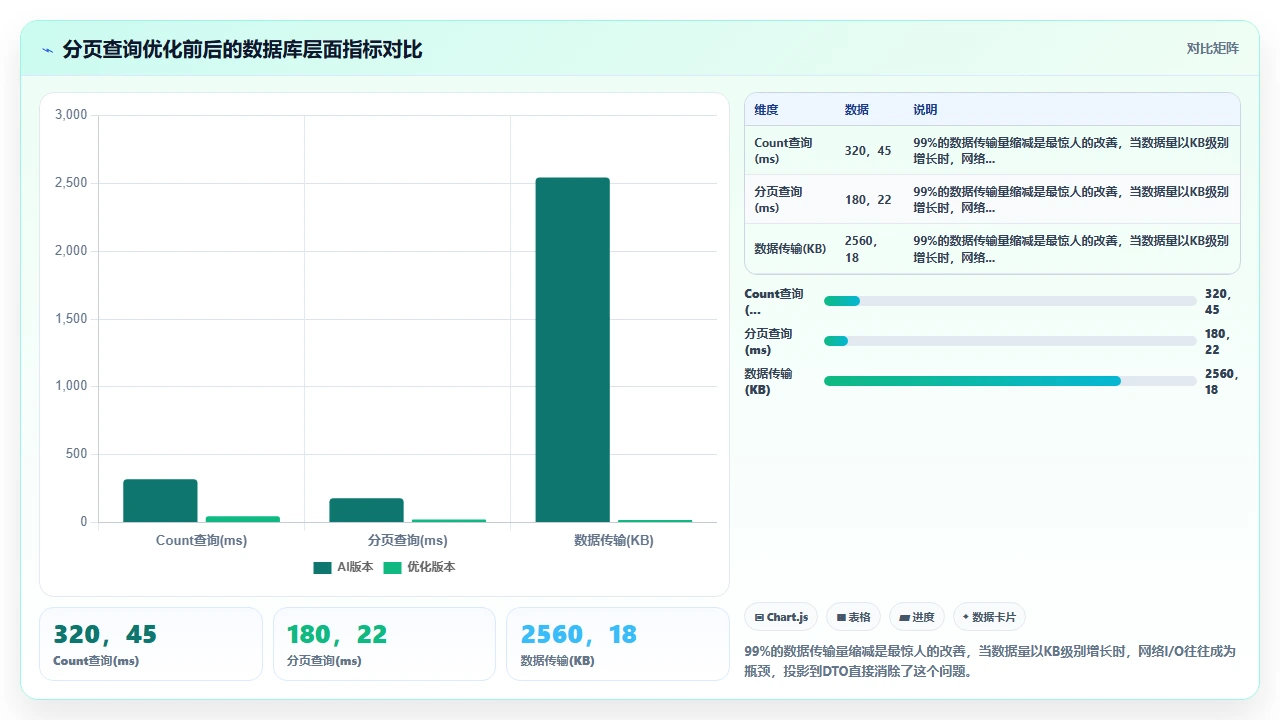Click the page title 分页查询优化前后的数据库层面指标对比
The width and height of the screenshot is (1280, 720).
tap(242, 49)
